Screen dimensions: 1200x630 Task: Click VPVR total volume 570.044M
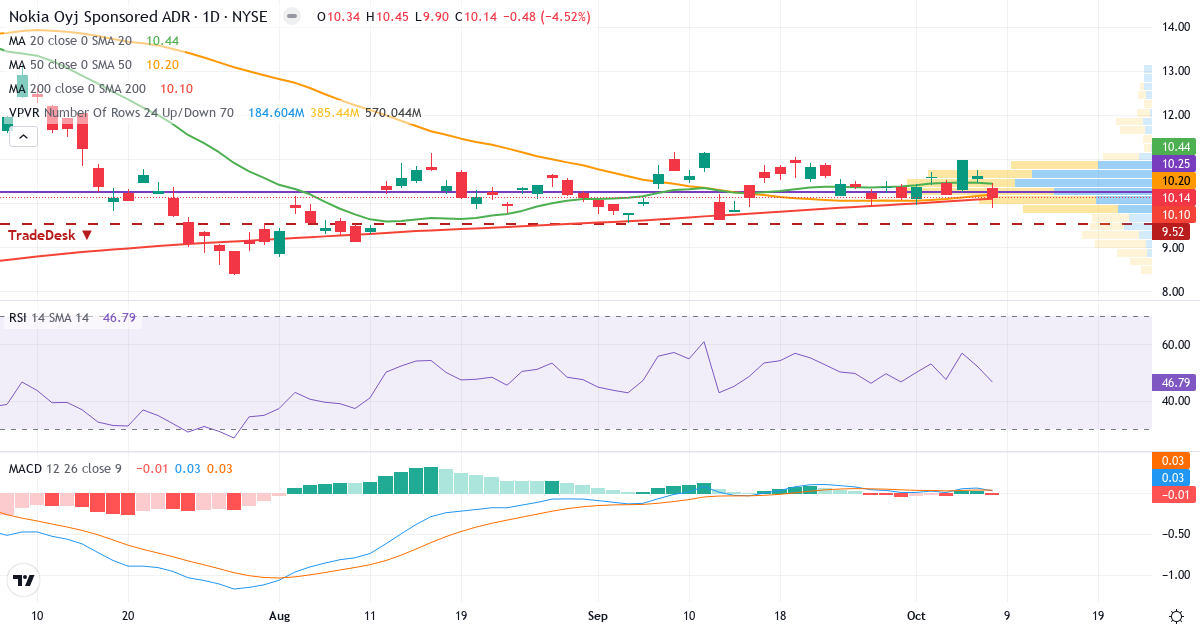(x=393, y=113)
